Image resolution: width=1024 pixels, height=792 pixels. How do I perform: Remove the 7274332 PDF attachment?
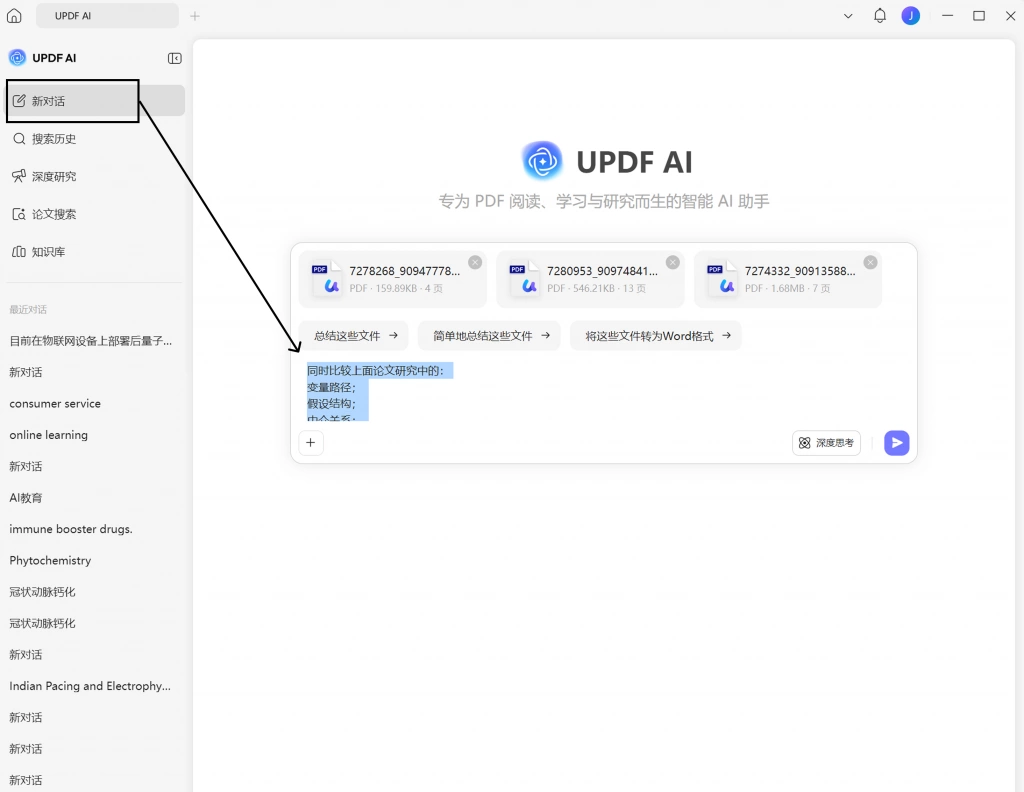[870, 262]
